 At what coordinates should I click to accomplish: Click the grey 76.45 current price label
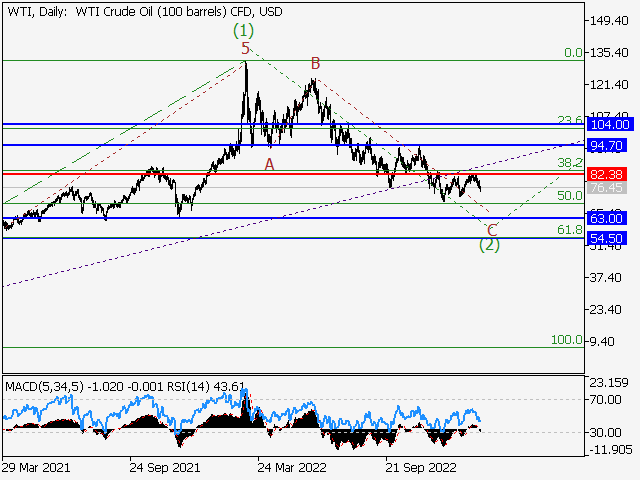click(606, 188)
